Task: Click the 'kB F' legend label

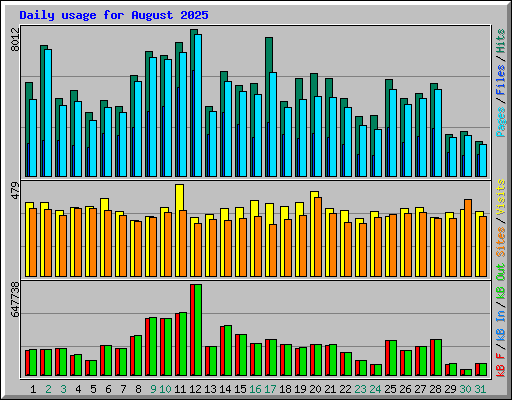Action: pyautogui.click(x=500, y=365)
